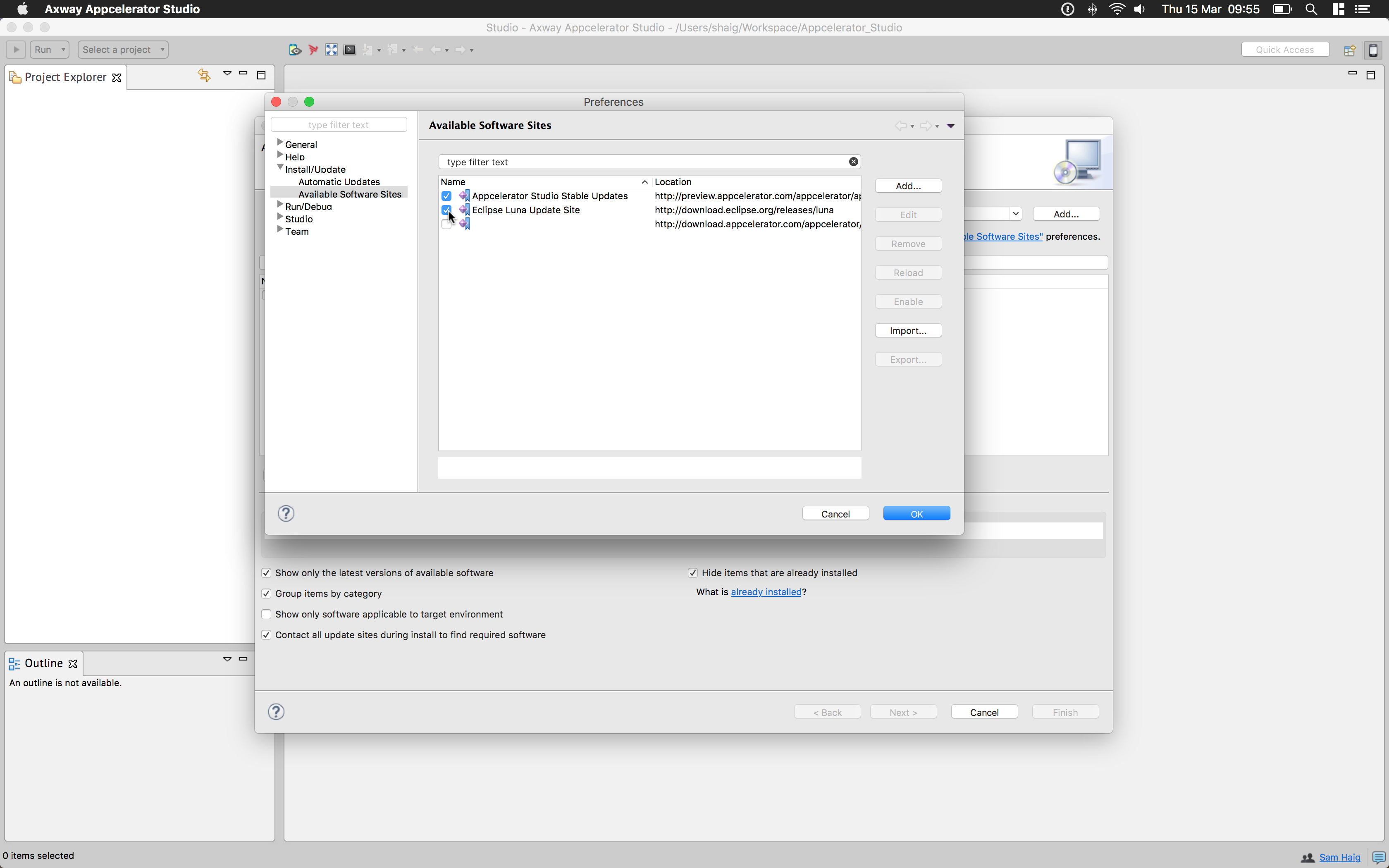
Task: Switch to the Project Explorer tab
Action: [x=65, y=78]
